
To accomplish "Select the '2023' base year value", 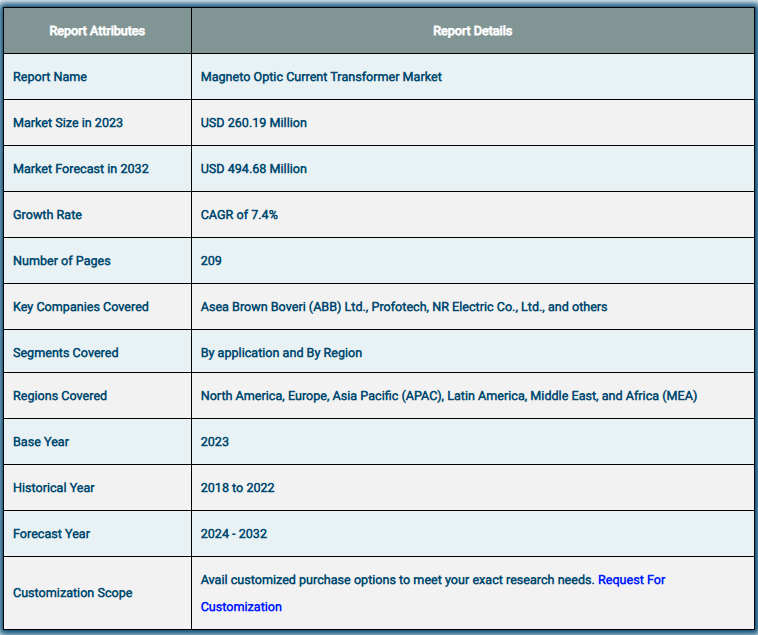I will point(215,442).
